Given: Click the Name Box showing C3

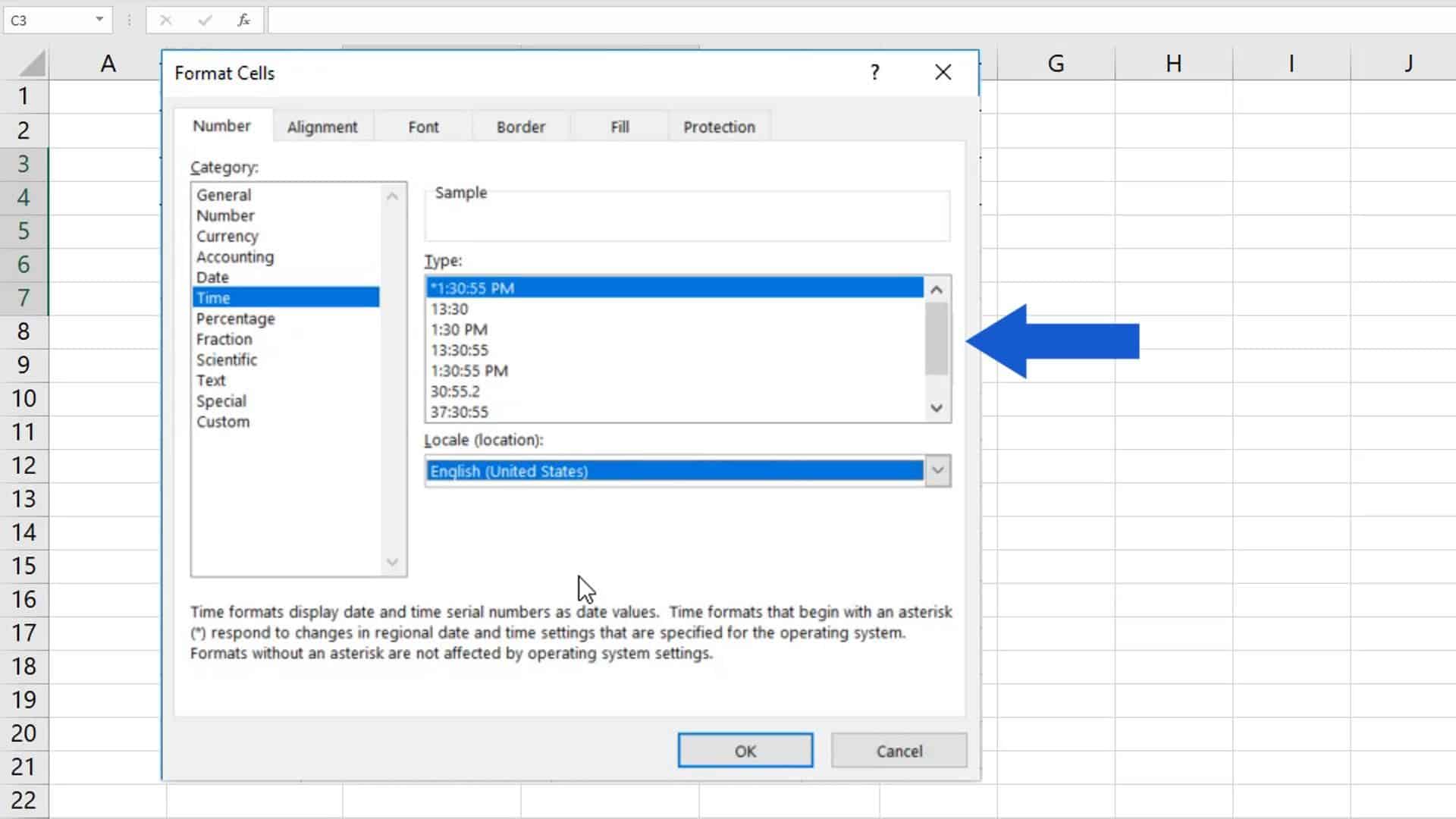Looking at the screenshot, I should 45,20.
